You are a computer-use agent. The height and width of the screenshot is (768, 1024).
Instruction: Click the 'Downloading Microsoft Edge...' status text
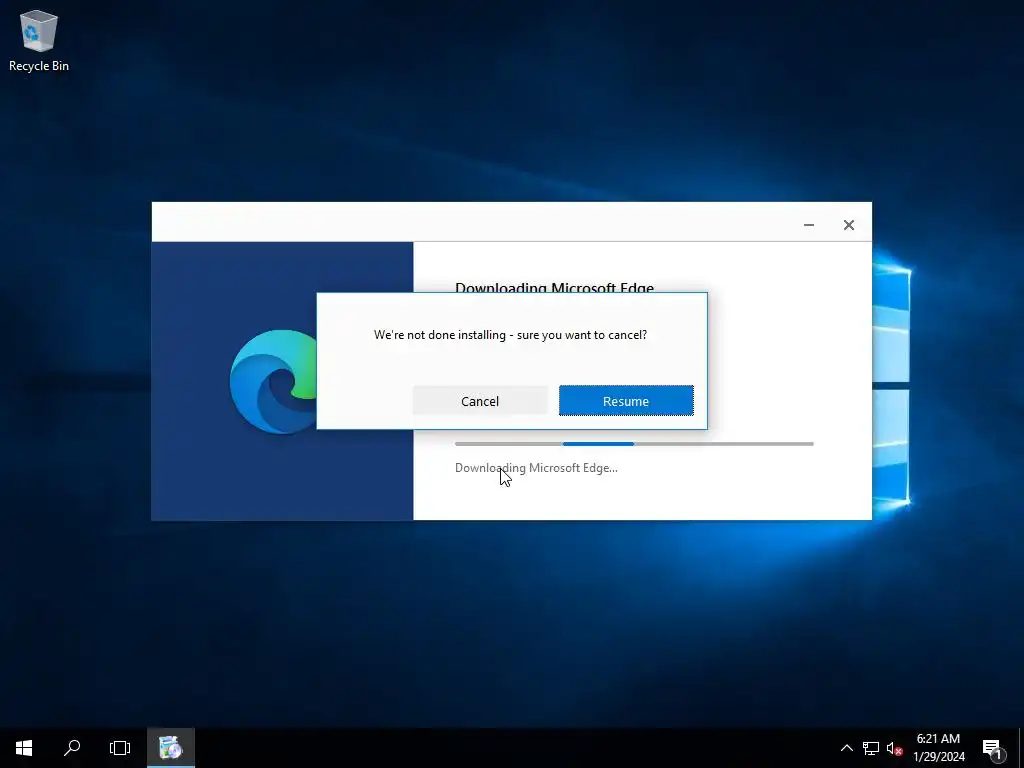click(536, 468)
